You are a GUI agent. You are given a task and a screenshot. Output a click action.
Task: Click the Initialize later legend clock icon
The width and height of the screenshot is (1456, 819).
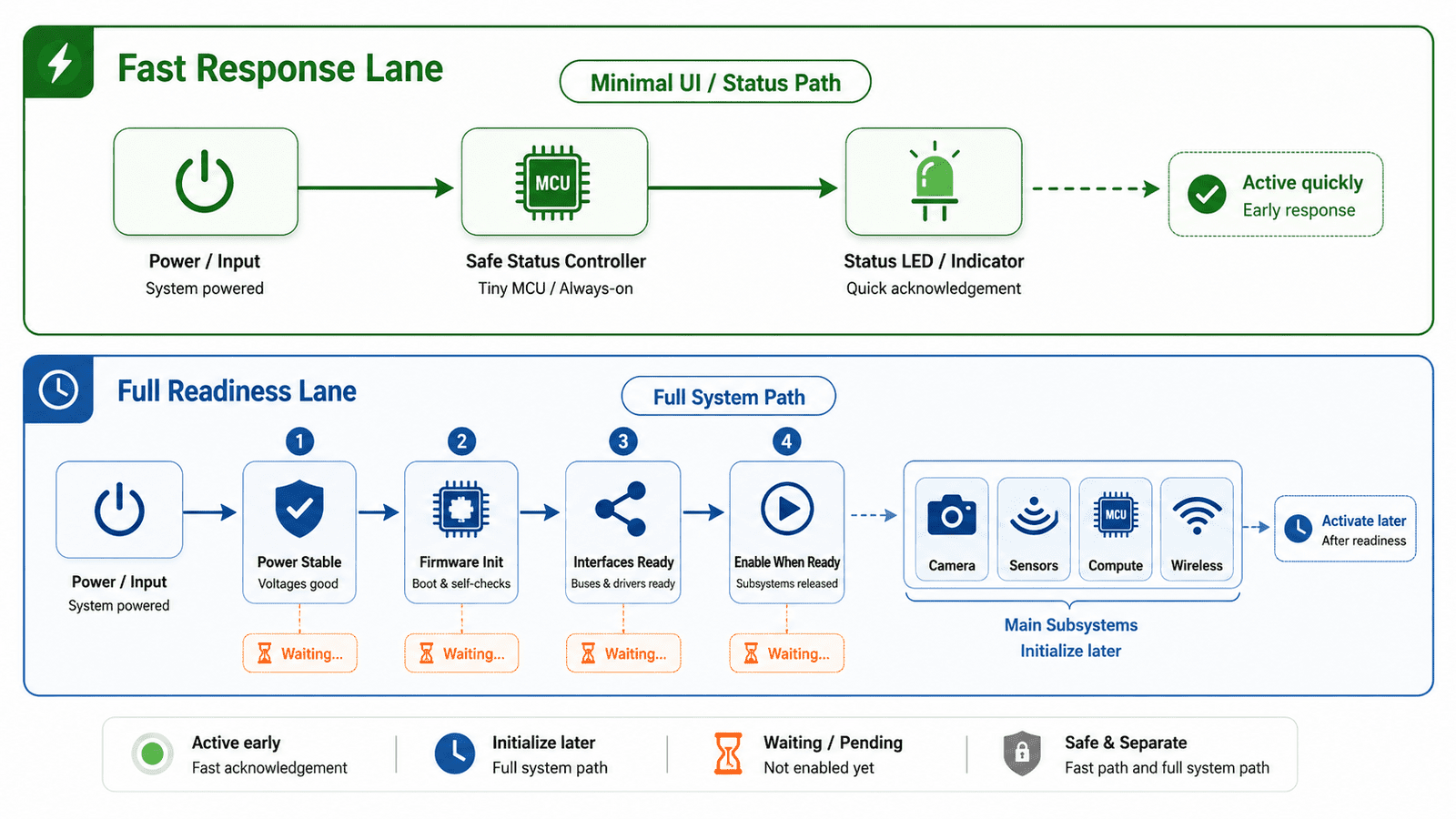click(x=454, y=753)
